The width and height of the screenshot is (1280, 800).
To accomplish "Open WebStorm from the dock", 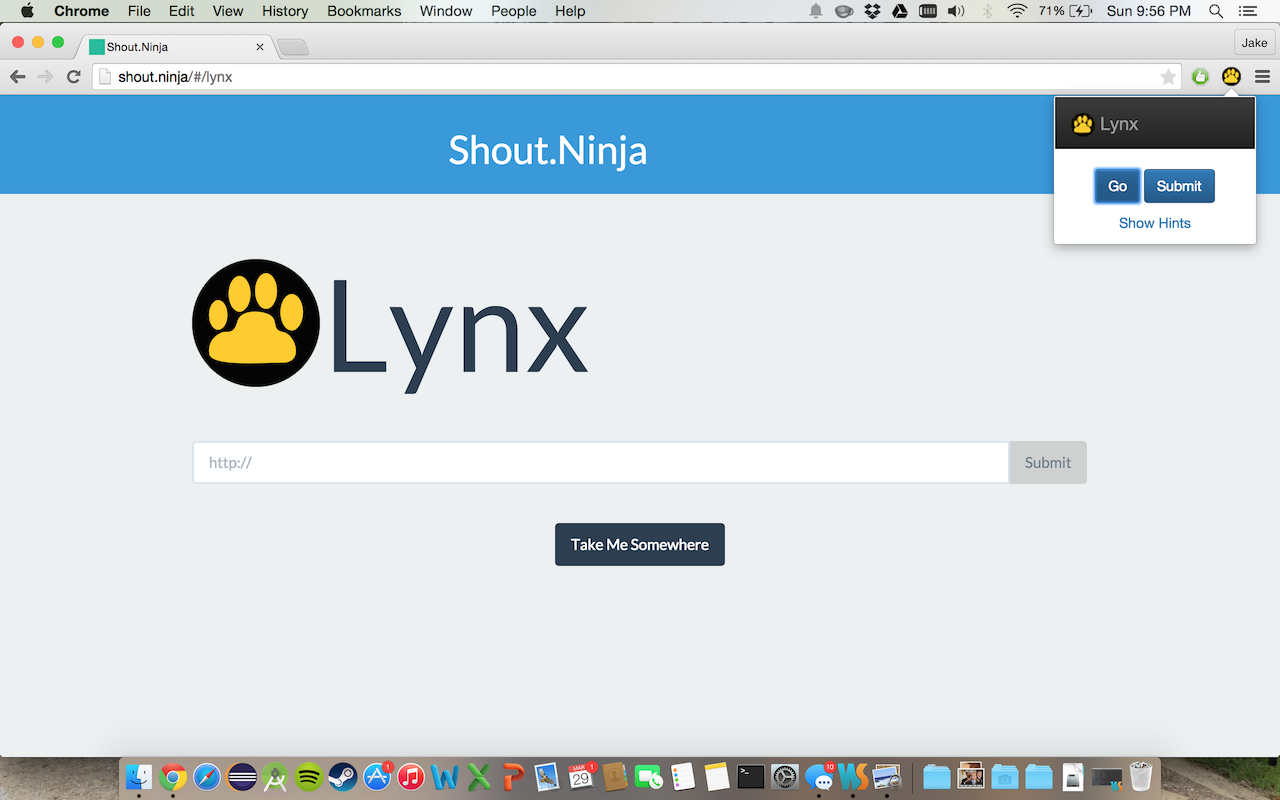I will [854, 776].
